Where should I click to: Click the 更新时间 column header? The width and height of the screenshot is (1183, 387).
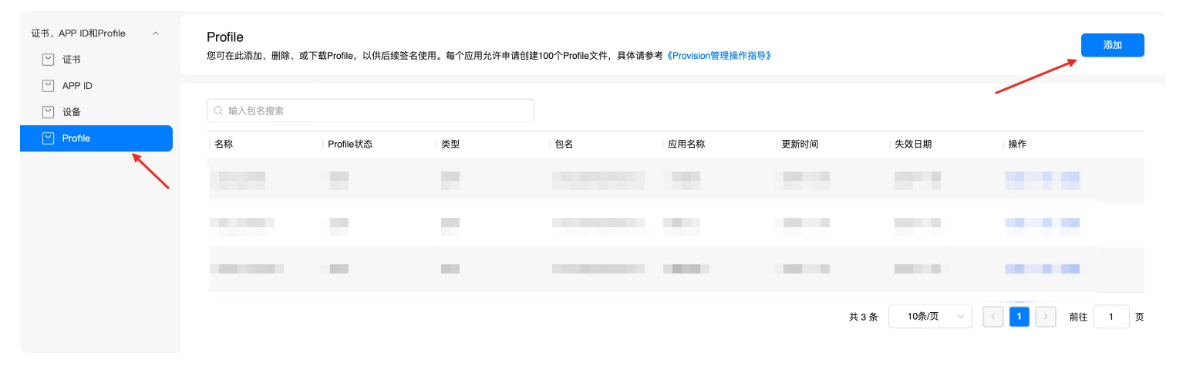coord(800,144)
